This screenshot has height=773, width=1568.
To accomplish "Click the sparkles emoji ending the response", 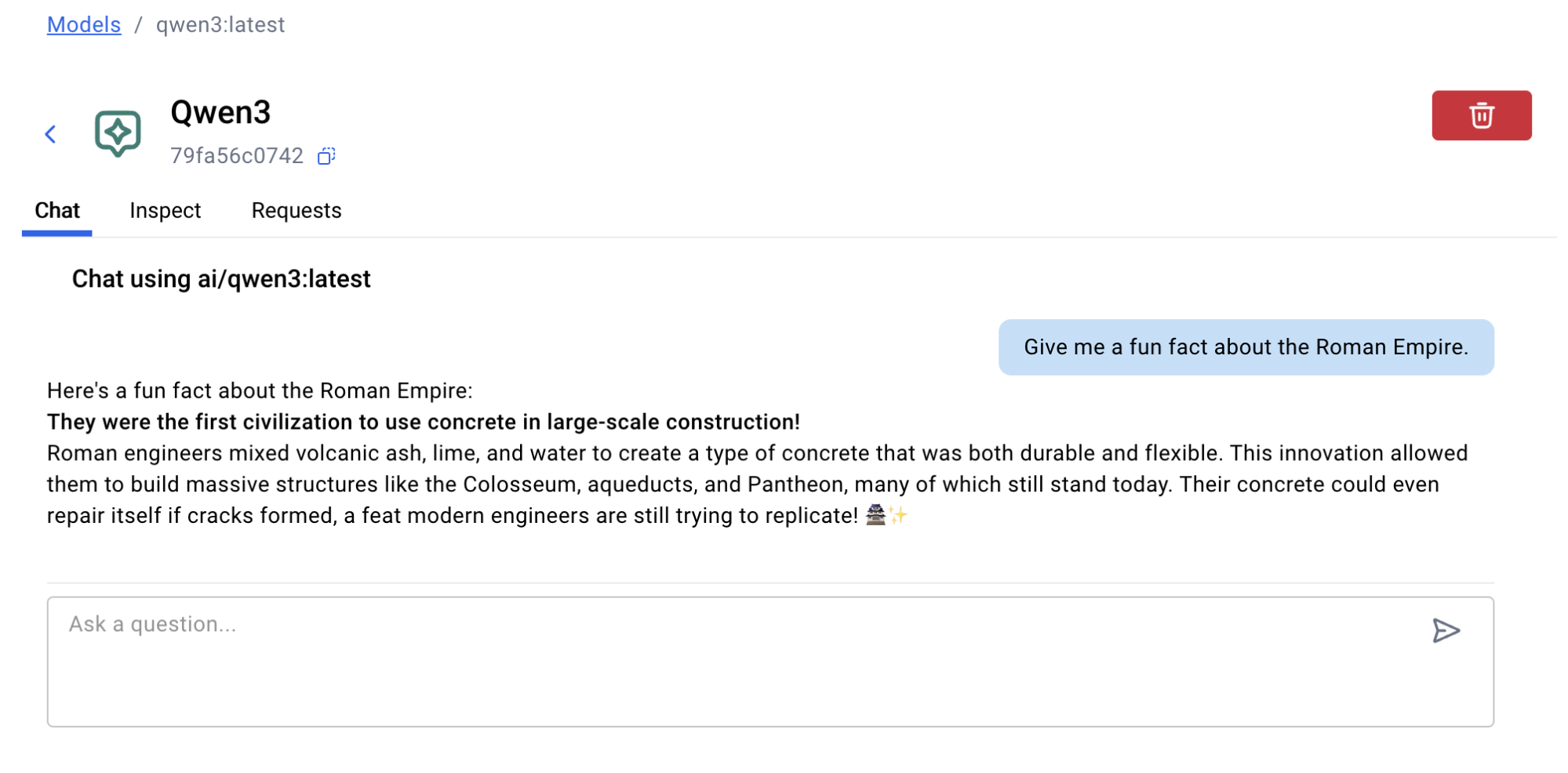I will click(898, 515).
